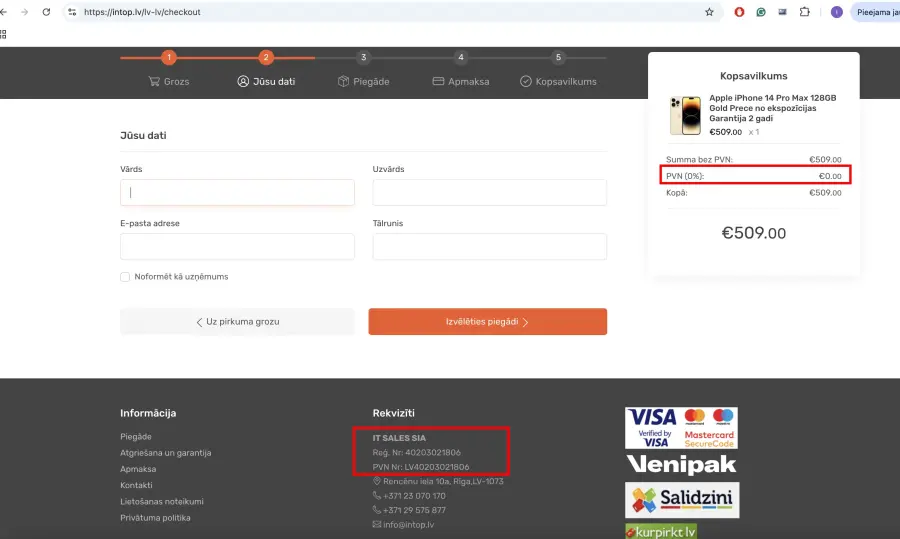Click step 5 circle in progress bar
The width and height of the screenshot is (900, 539).
click(558, 58)
